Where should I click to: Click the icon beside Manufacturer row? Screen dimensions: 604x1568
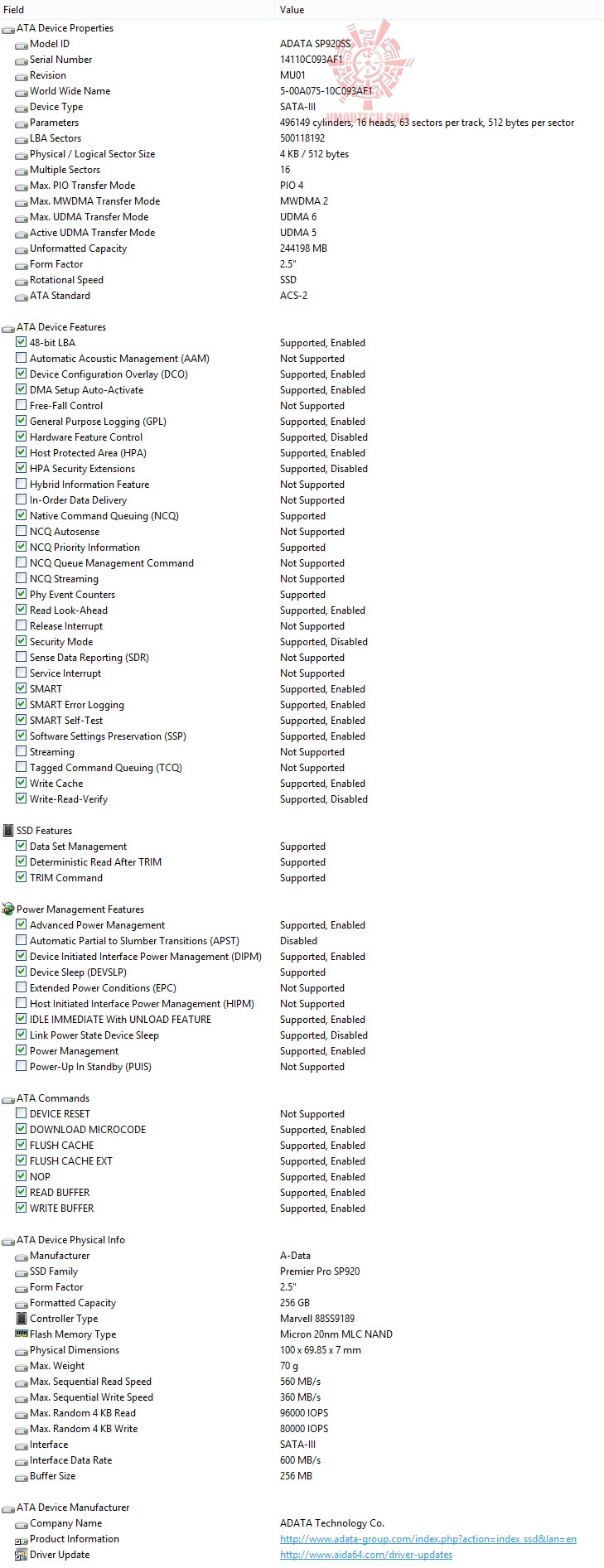(x=22, y=1256)
